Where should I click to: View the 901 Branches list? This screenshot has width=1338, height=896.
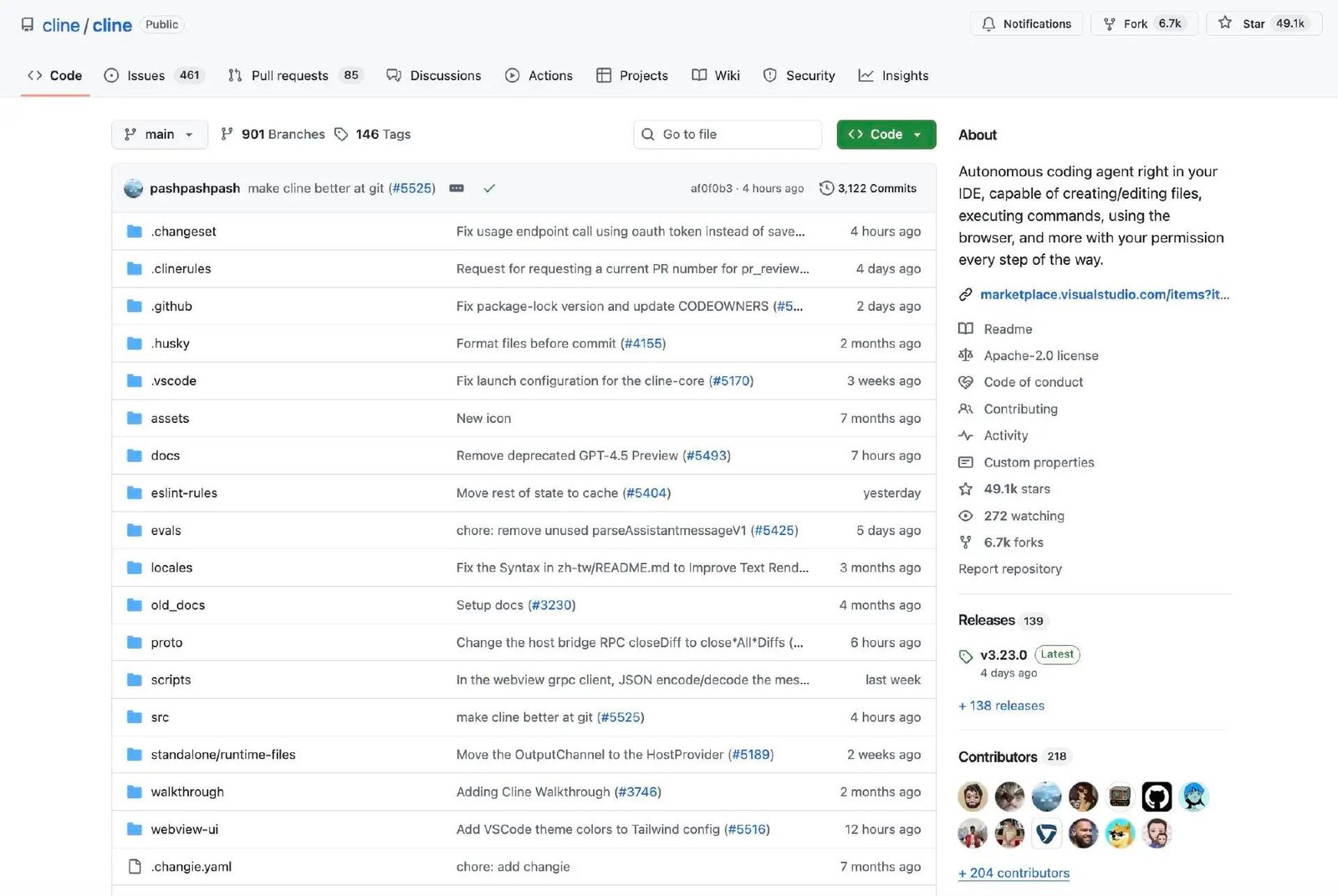point(273,135)
